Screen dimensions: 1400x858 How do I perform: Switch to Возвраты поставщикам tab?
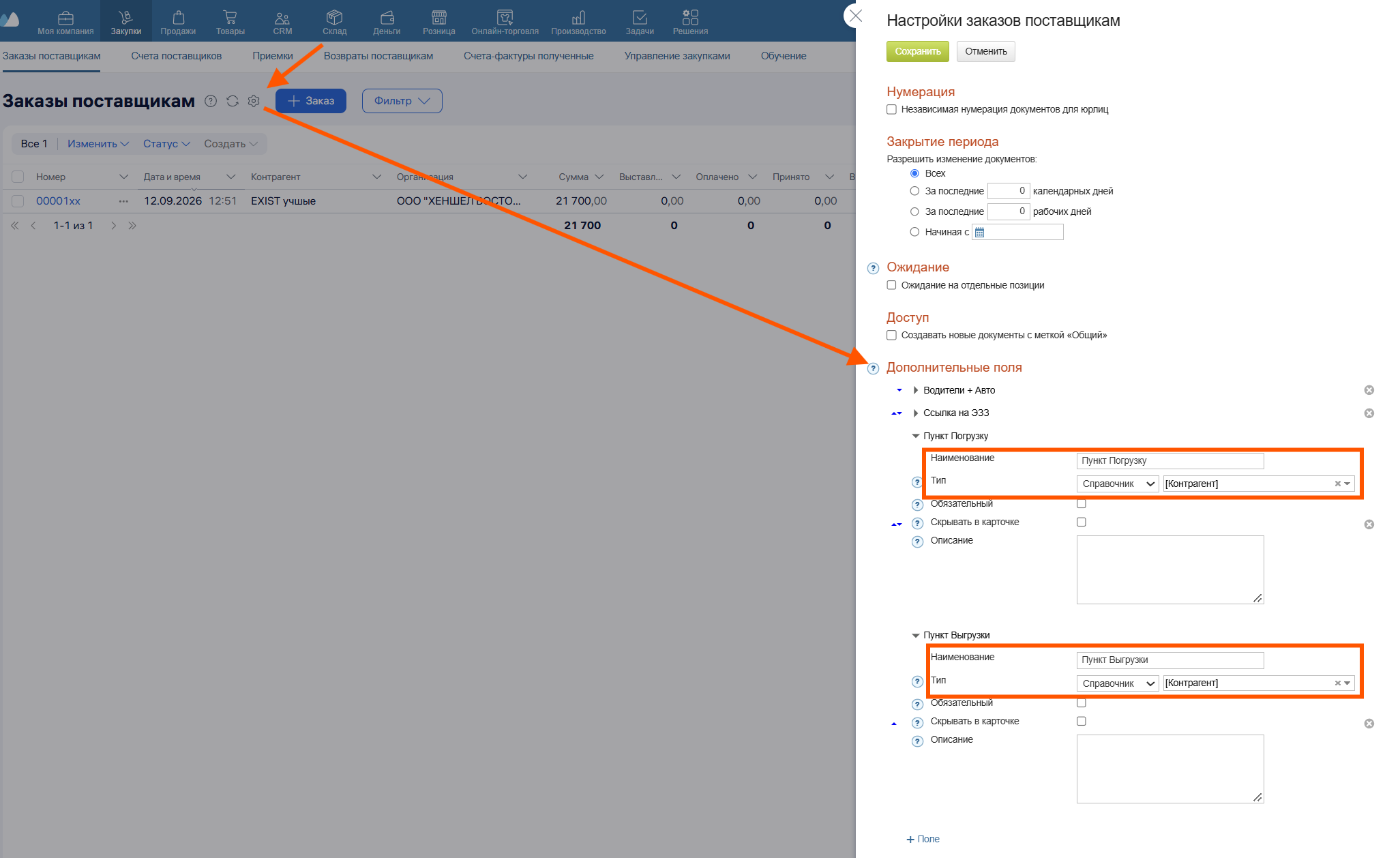tap(378, 56)
